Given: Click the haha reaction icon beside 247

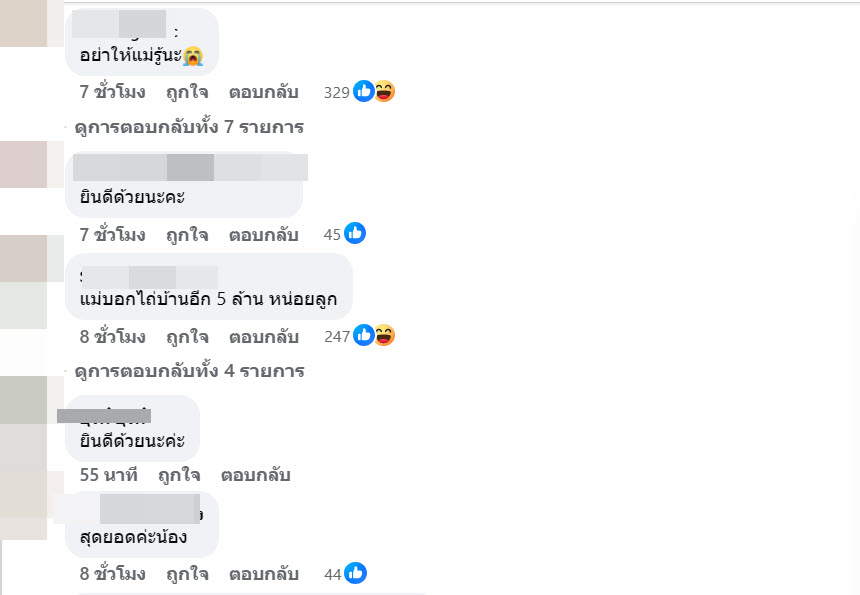Looking at the screenshot, I should click(384, 336).
